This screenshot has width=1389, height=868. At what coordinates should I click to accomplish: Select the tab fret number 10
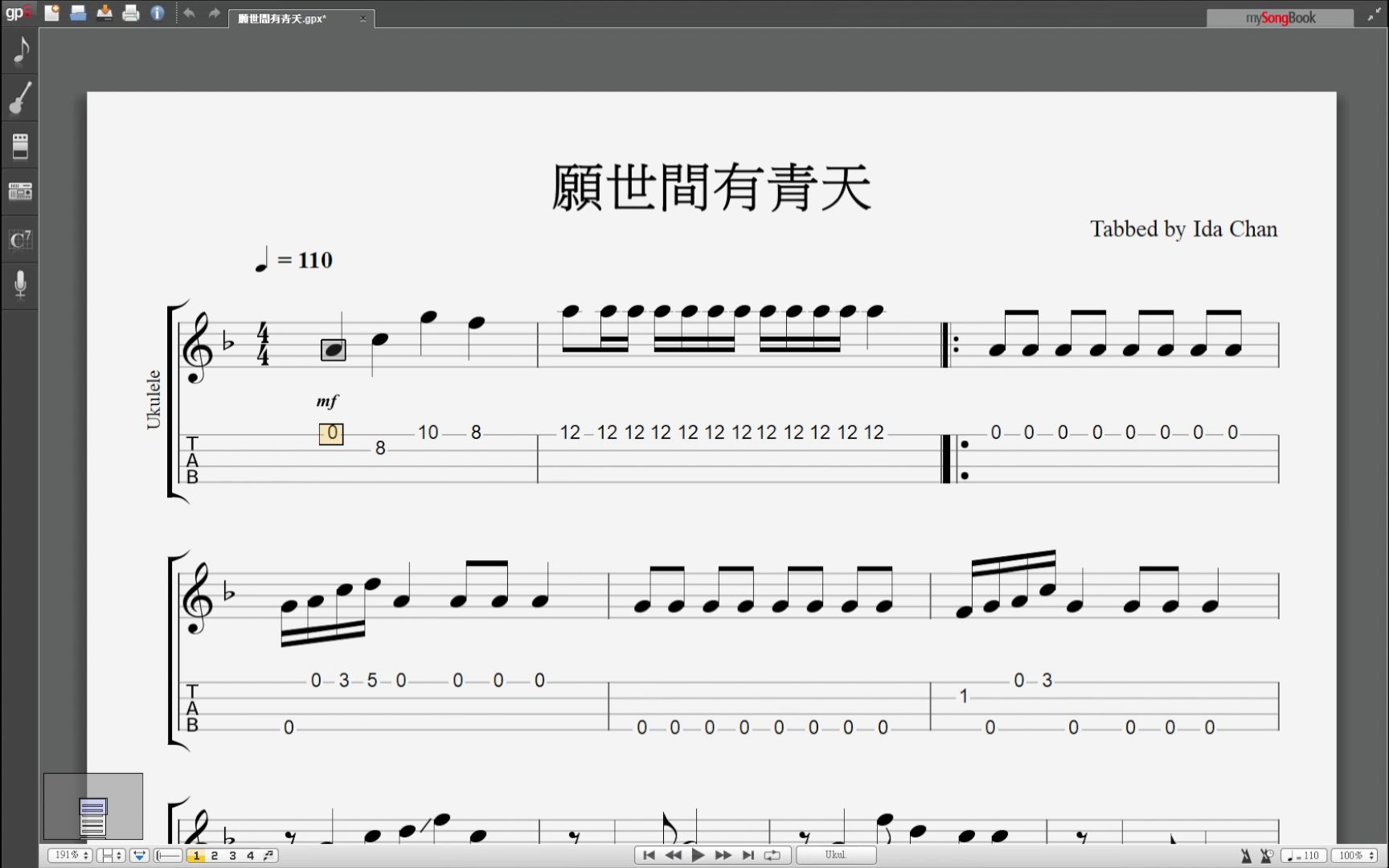(428, 432)
